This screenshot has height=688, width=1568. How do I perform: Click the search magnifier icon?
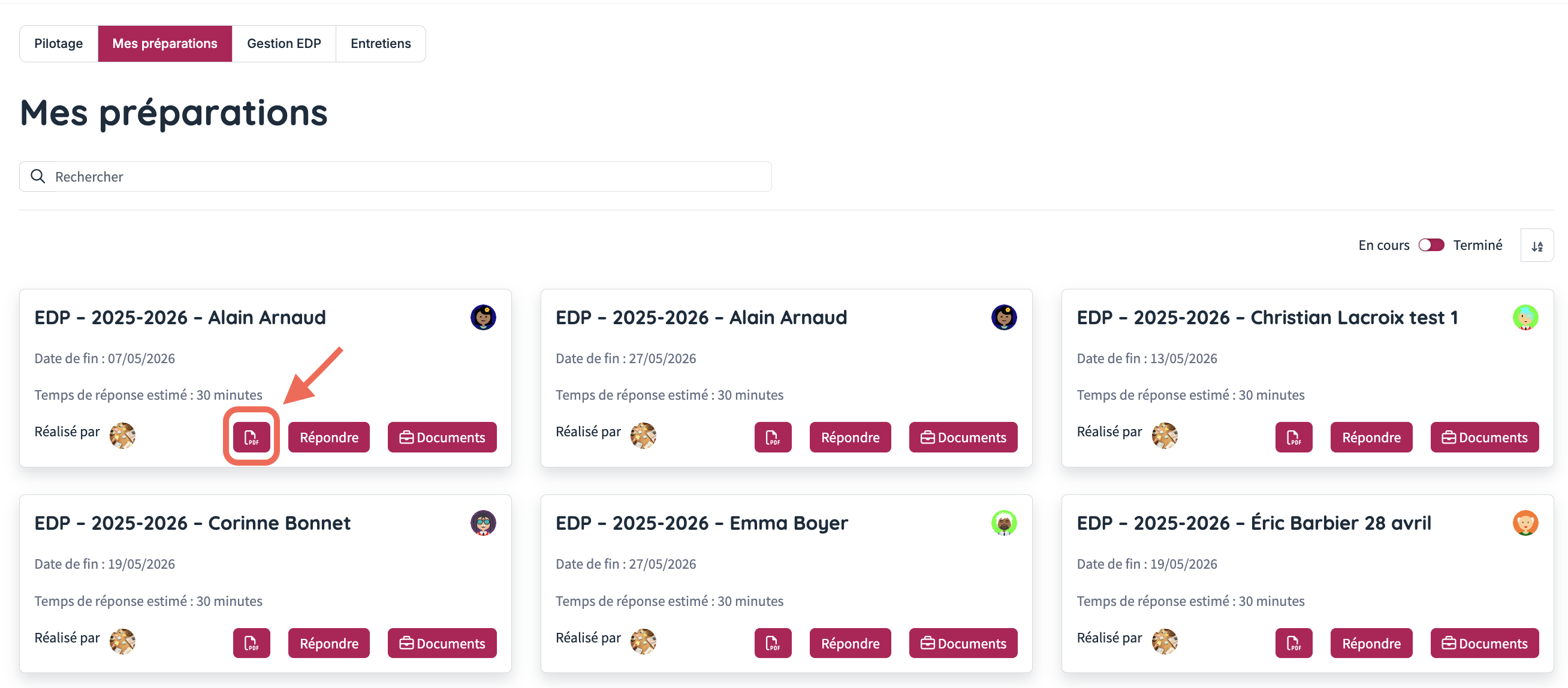coord(38,177)
